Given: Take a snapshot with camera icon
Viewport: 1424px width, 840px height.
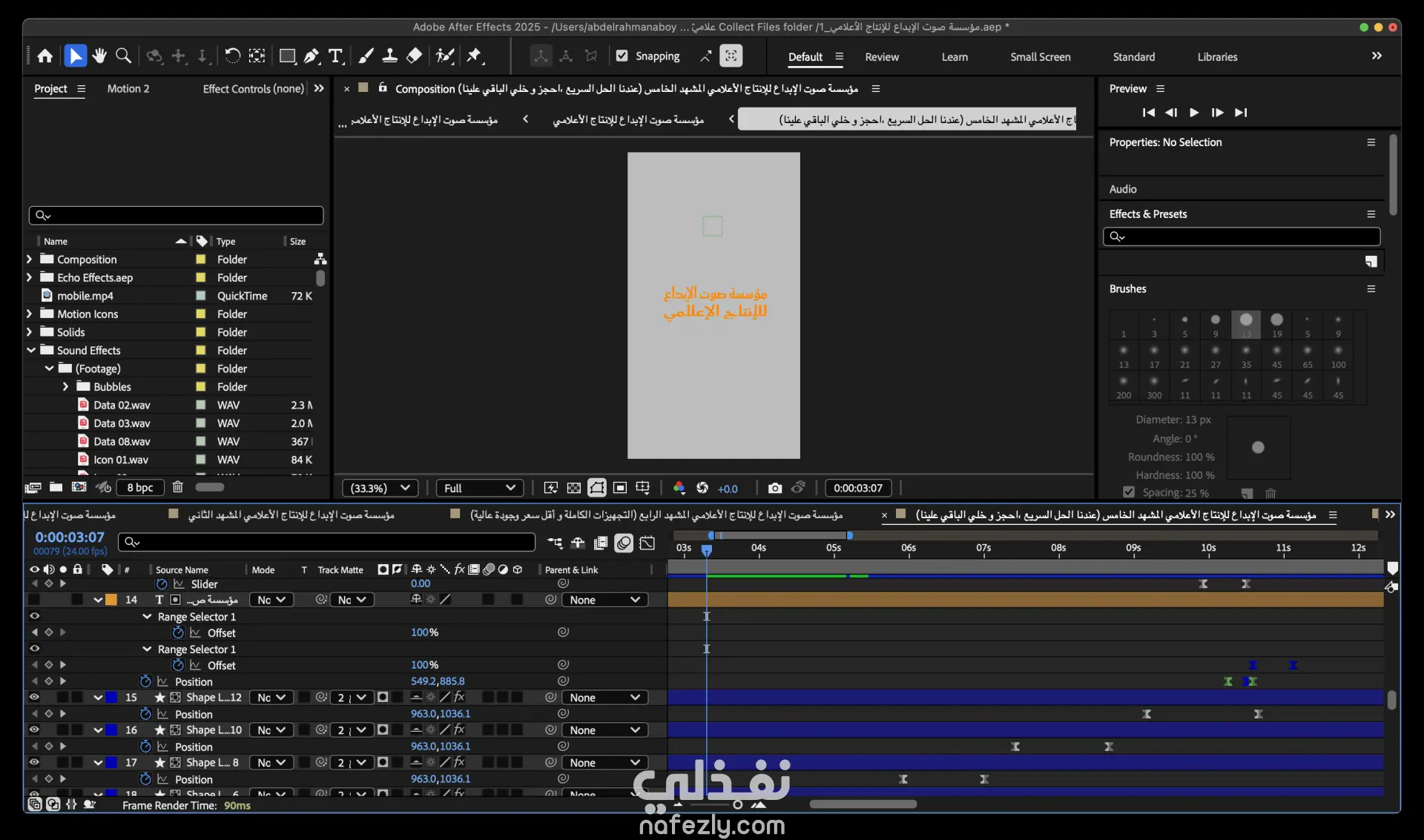Looking at the screenshot, I should (x=774, y=488).
